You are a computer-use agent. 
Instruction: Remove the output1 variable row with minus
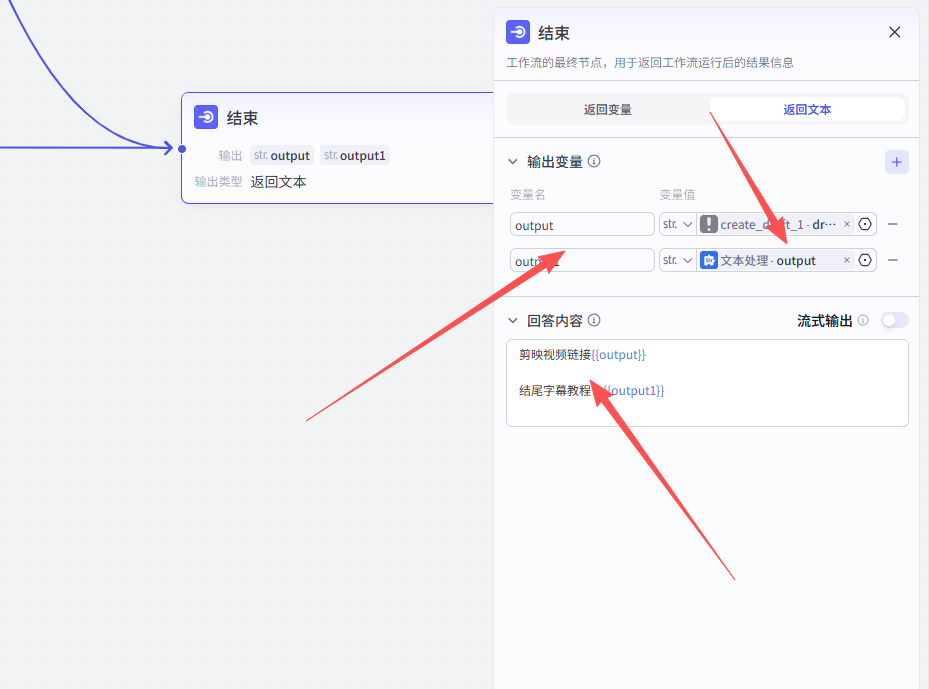tap(893, 260)
